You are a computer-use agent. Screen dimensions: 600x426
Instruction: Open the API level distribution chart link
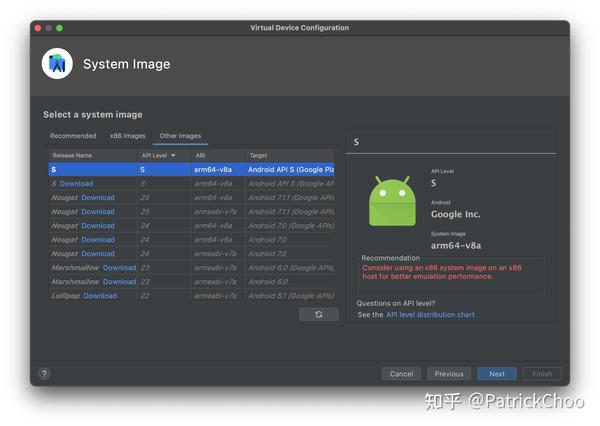pyautogui.click(x=430, y=315)
